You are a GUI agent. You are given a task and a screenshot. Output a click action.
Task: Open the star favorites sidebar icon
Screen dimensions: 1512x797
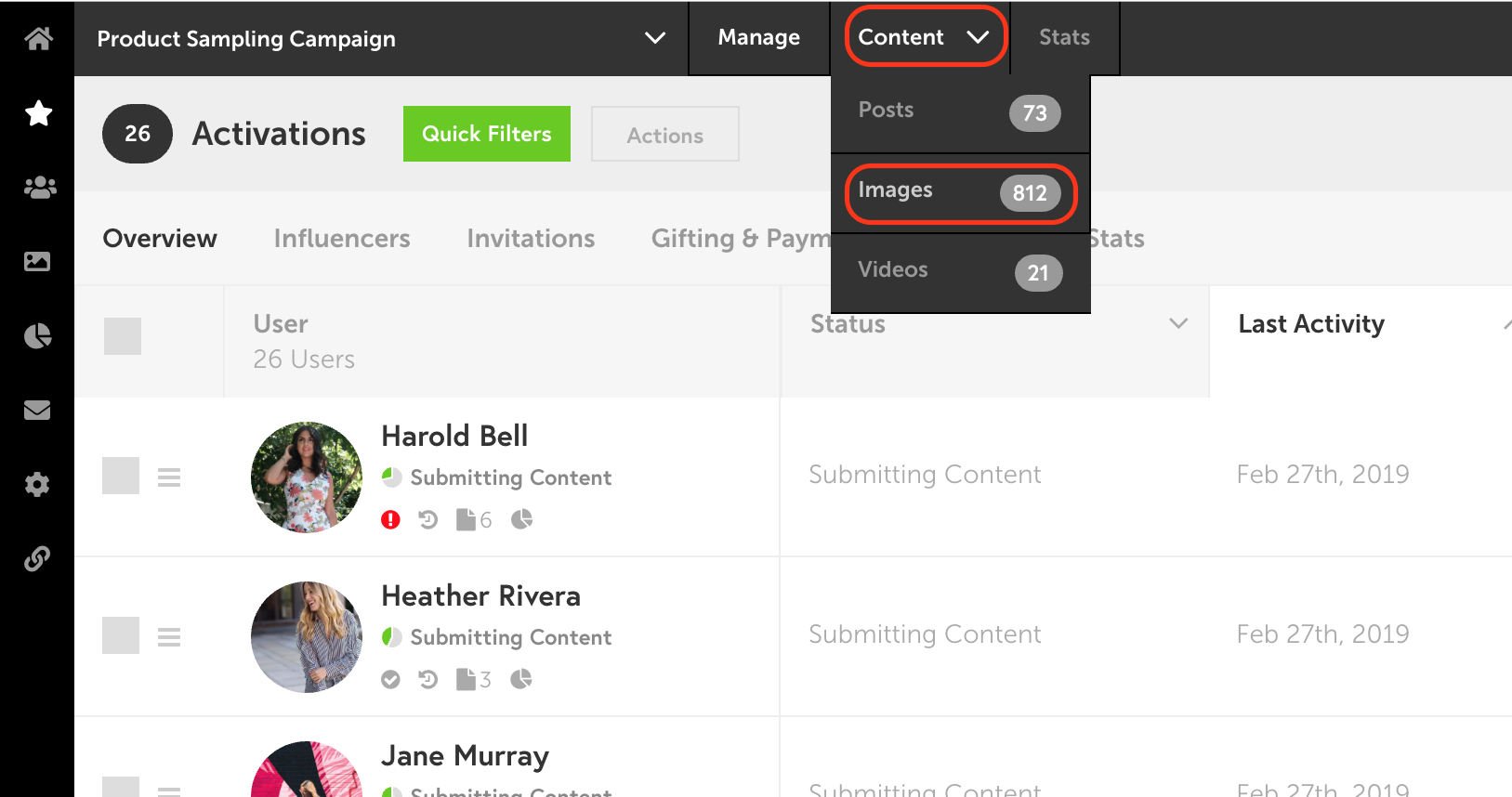click(38, 113)
